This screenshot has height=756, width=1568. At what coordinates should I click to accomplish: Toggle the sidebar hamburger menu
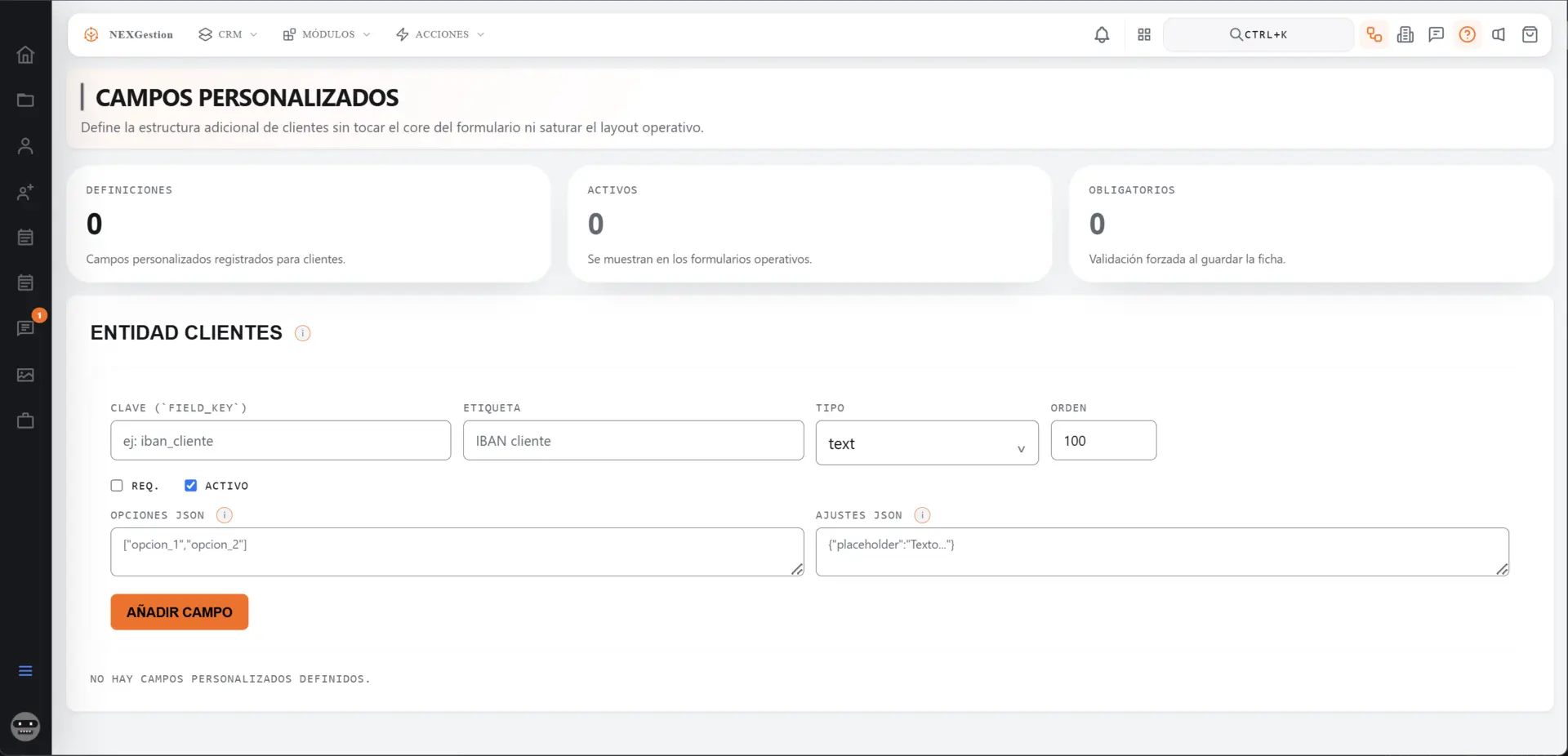coord(25,670)
